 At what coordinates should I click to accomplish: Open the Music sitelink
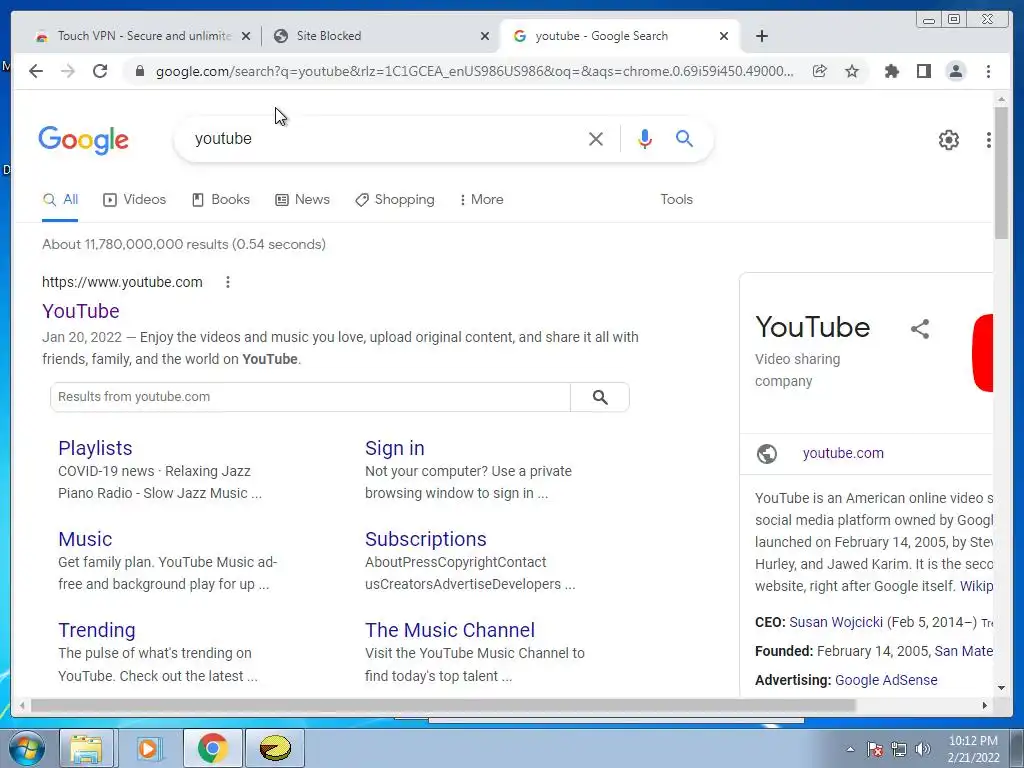tap(85, 539)
